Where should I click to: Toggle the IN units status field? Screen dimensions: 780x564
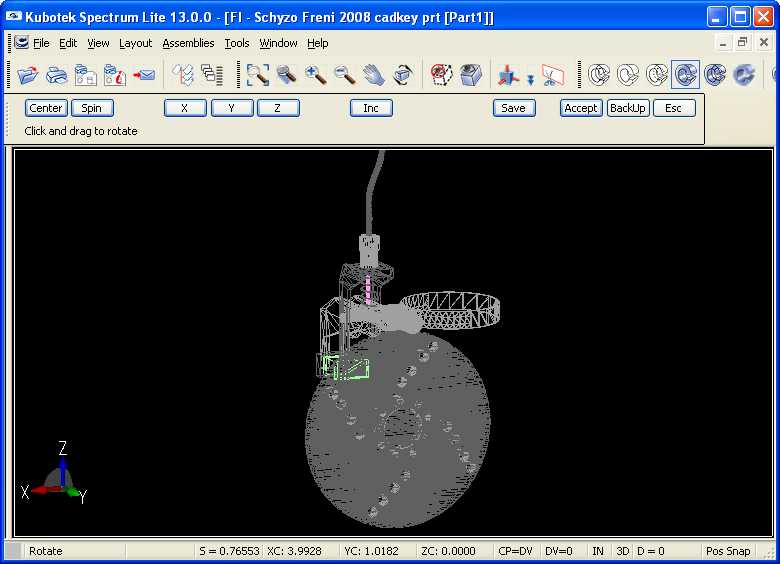pos(598,551)
